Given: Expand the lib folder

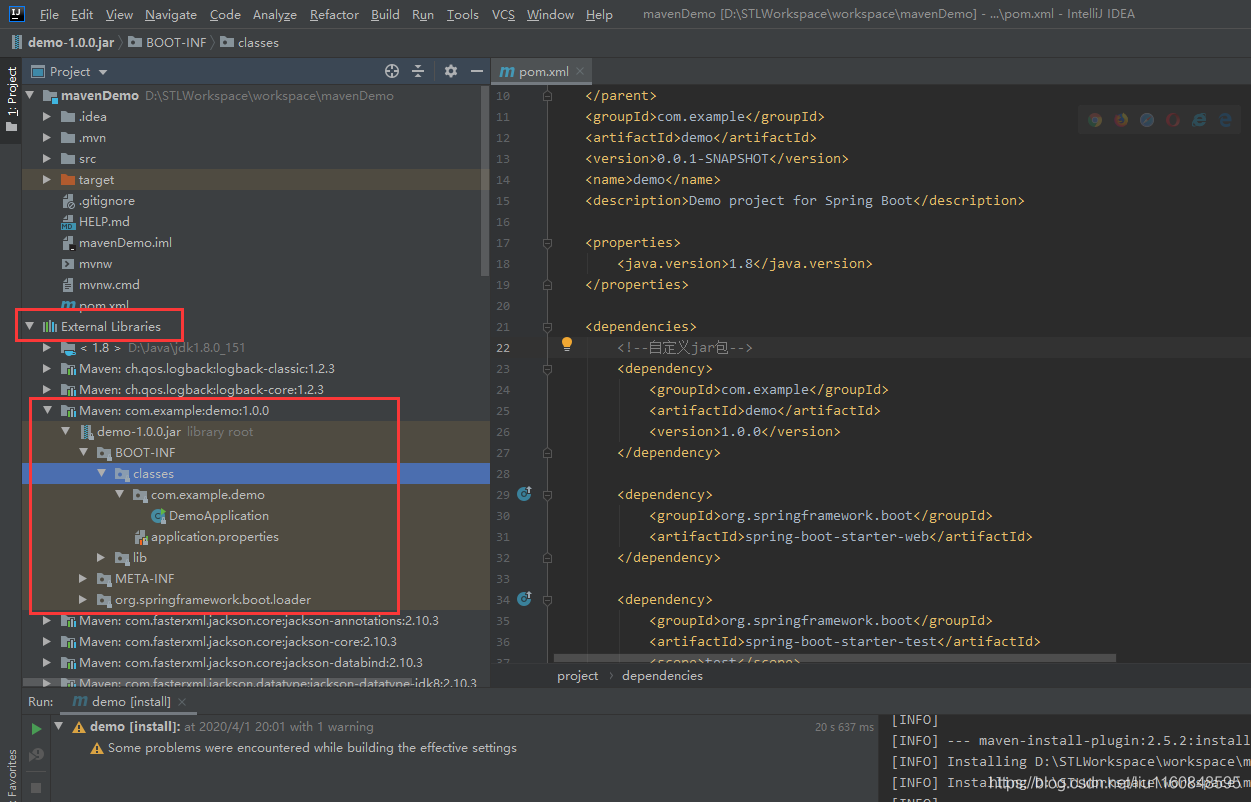Looking at the screenshot, I should coord(101,558).
